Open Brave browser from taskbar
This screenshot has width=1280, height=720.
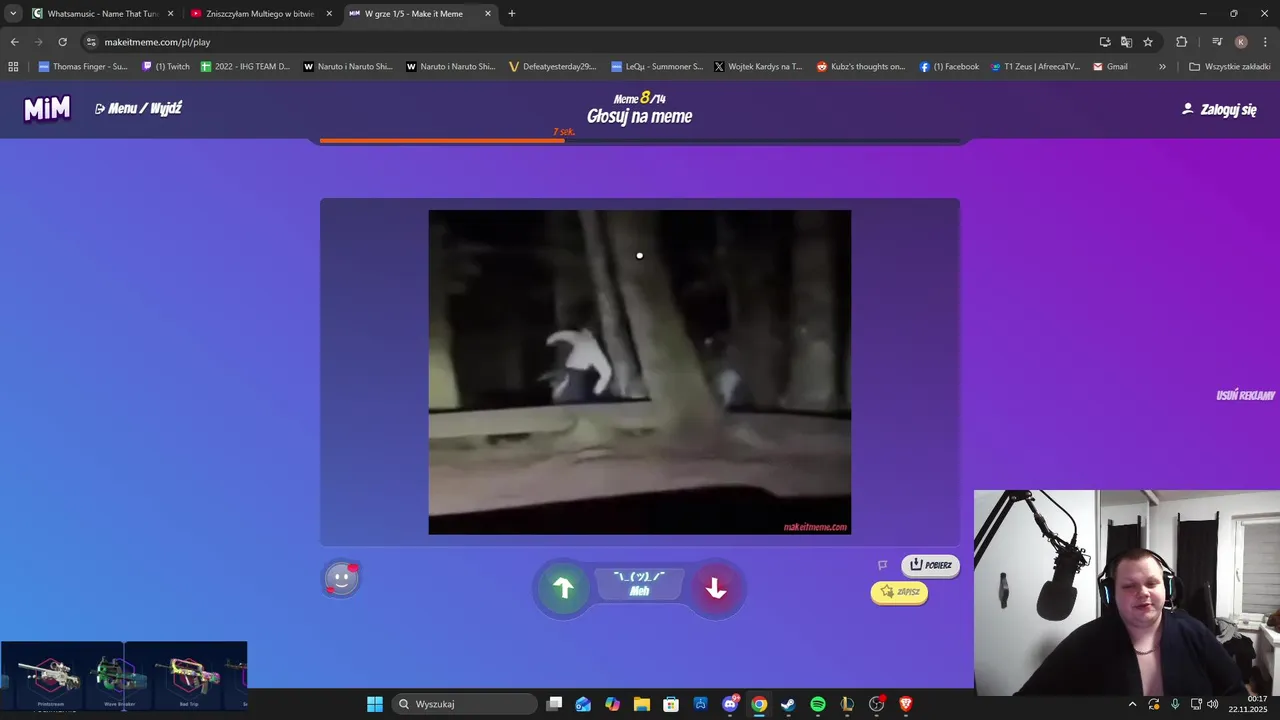point(906,704)
